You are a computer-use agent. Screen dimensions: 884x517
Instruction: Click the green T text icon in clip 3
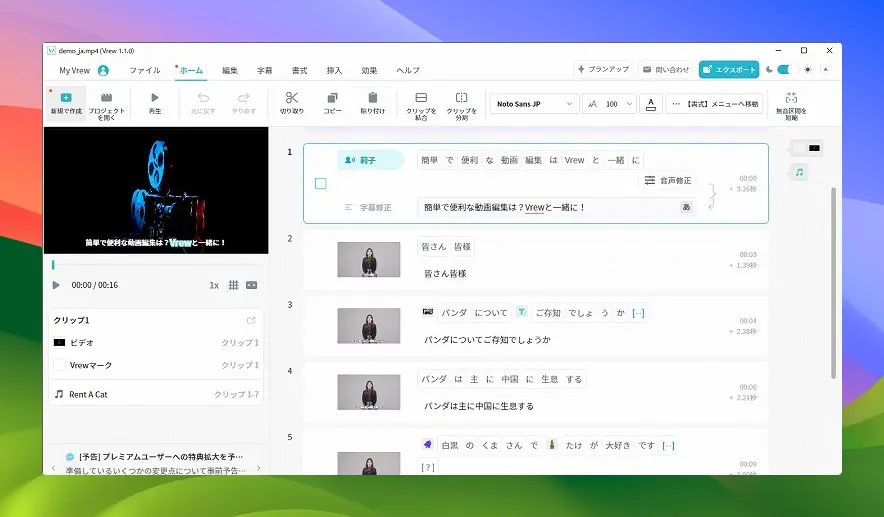(522, 312)
